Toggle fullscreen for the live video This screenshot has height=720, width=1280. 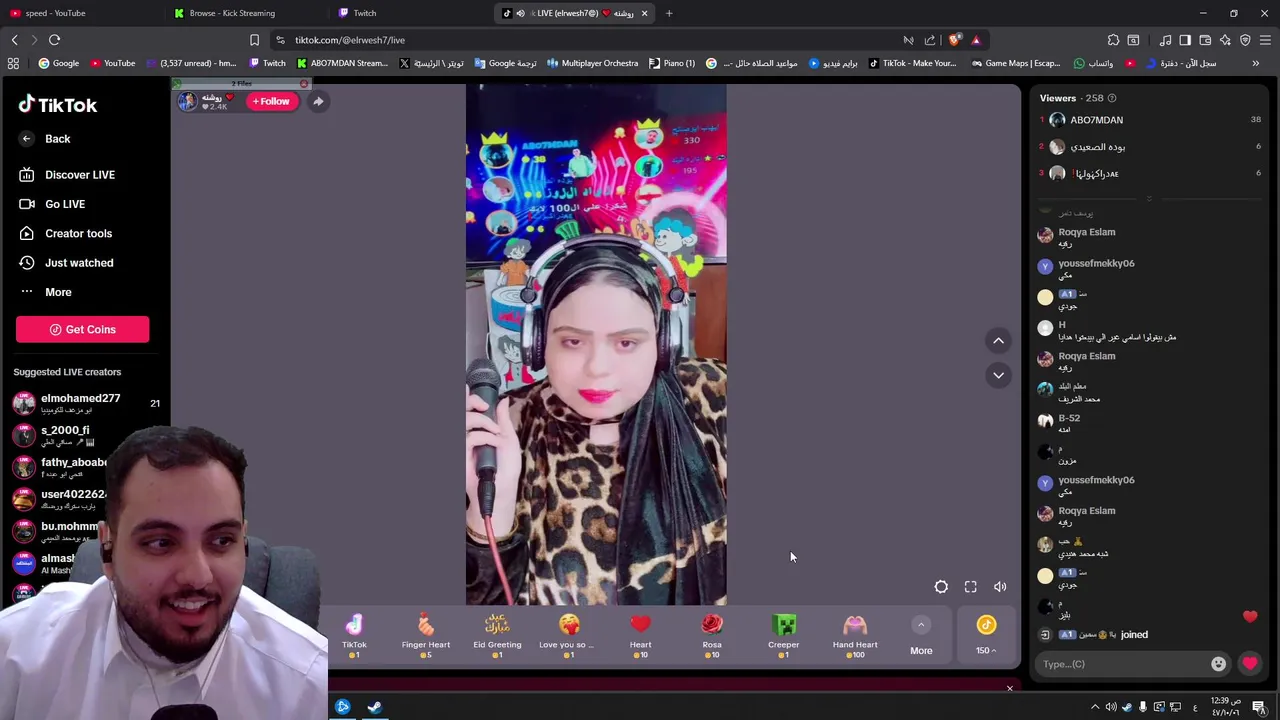click(970, 587)
